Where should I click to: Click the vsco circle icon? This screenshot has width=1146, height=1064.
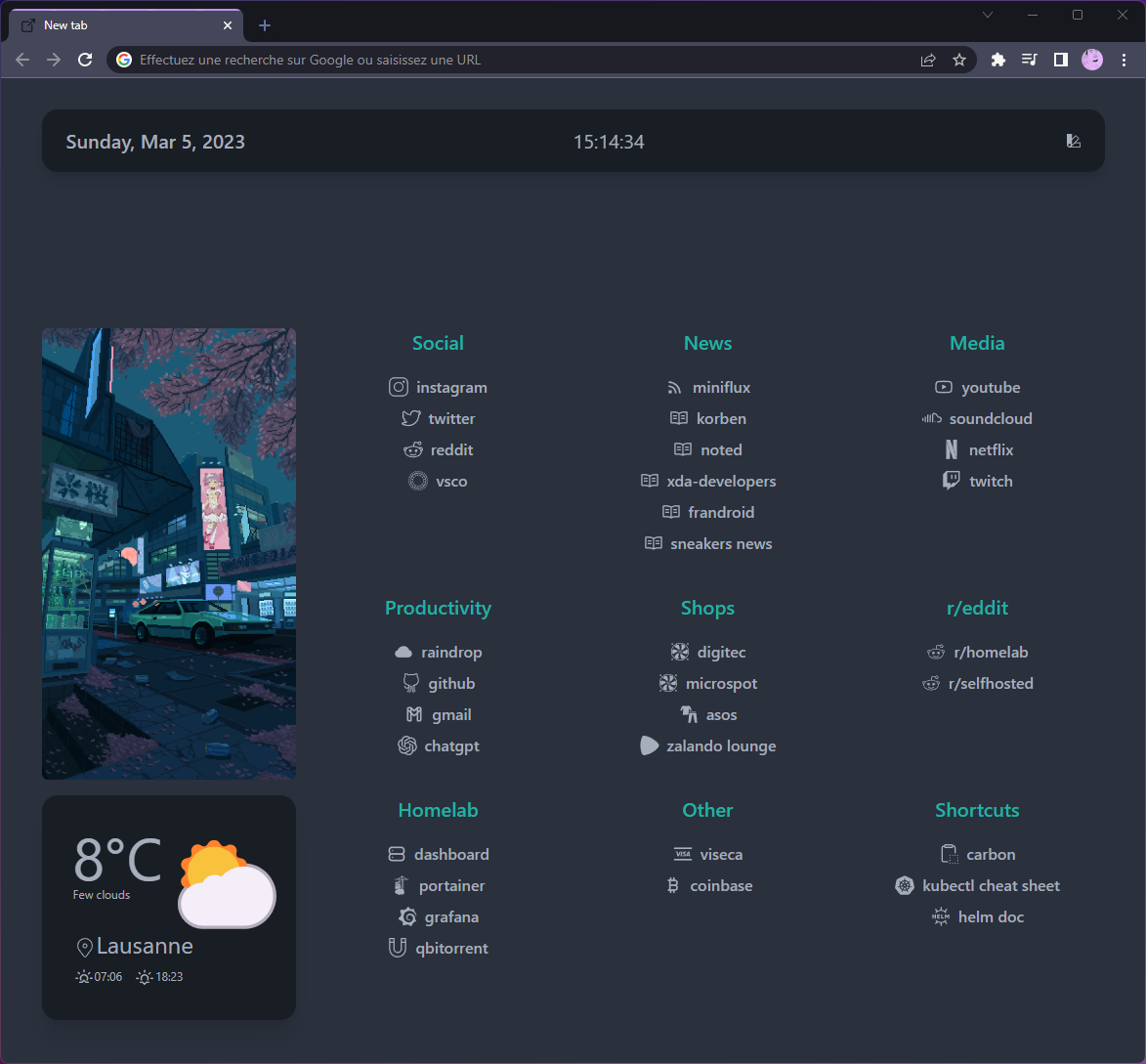point(417,481)
